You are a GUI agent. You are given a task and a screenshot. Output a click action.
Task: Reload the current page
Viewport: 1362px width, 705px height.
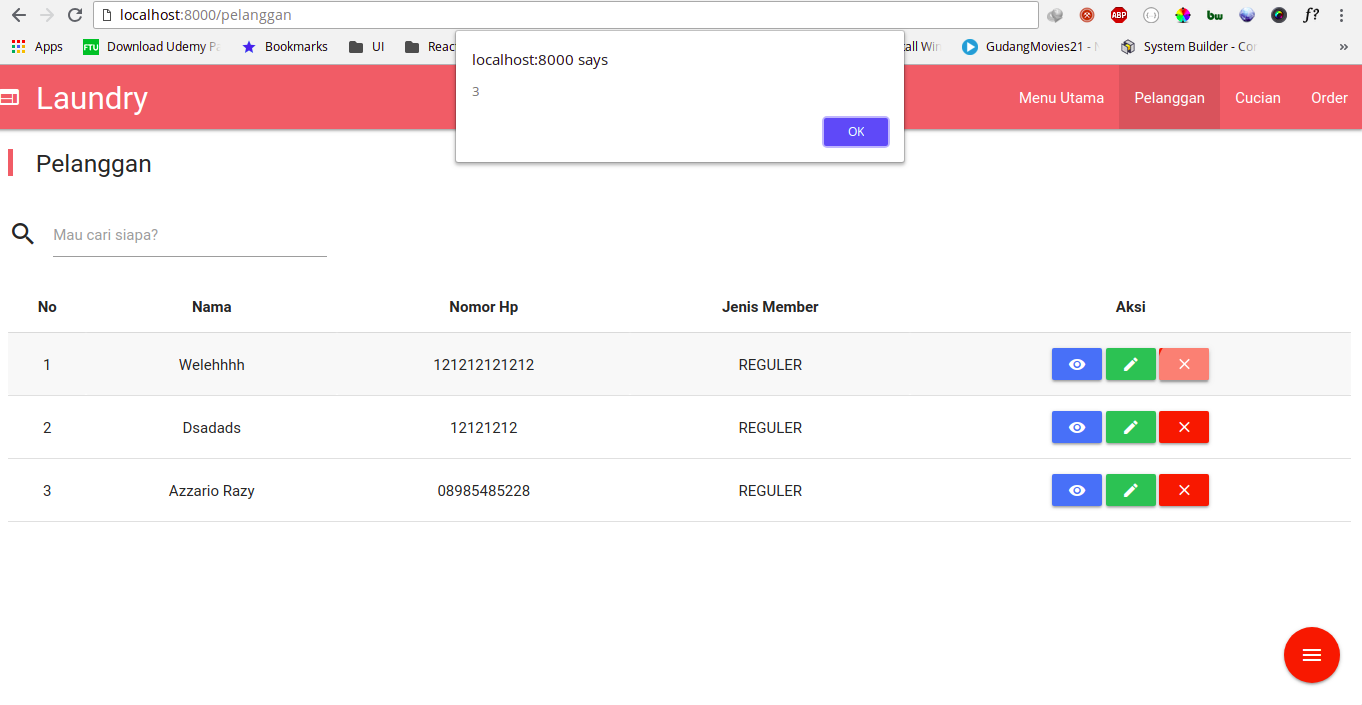point(75,15)
